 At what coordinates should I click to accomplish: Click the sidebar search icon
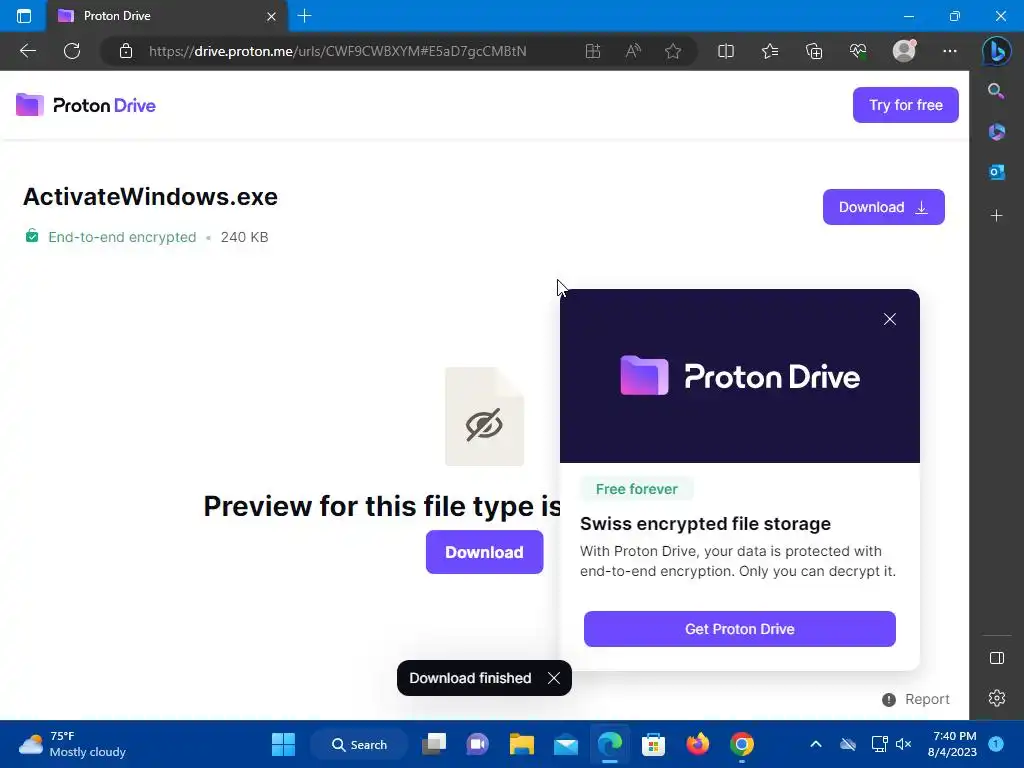(x=996, y=91)
